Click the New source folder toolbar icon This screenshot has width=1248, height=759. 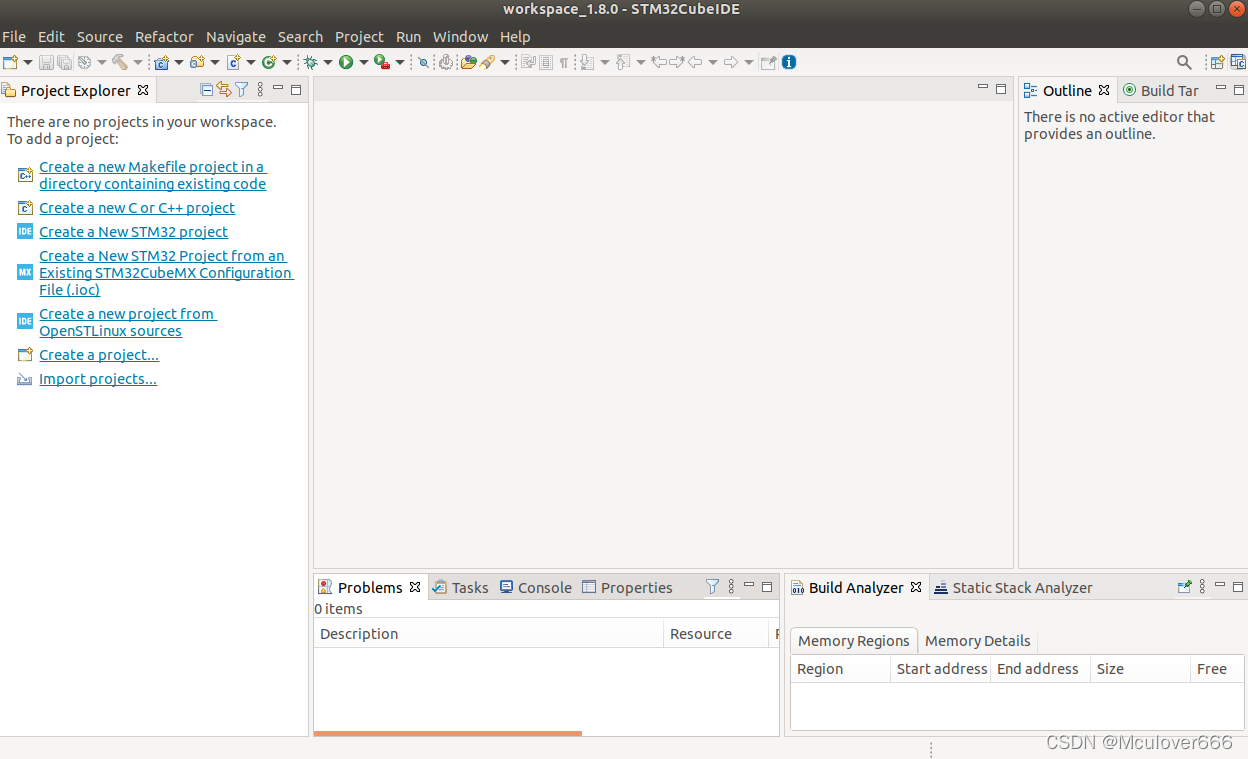click(197, 62)
